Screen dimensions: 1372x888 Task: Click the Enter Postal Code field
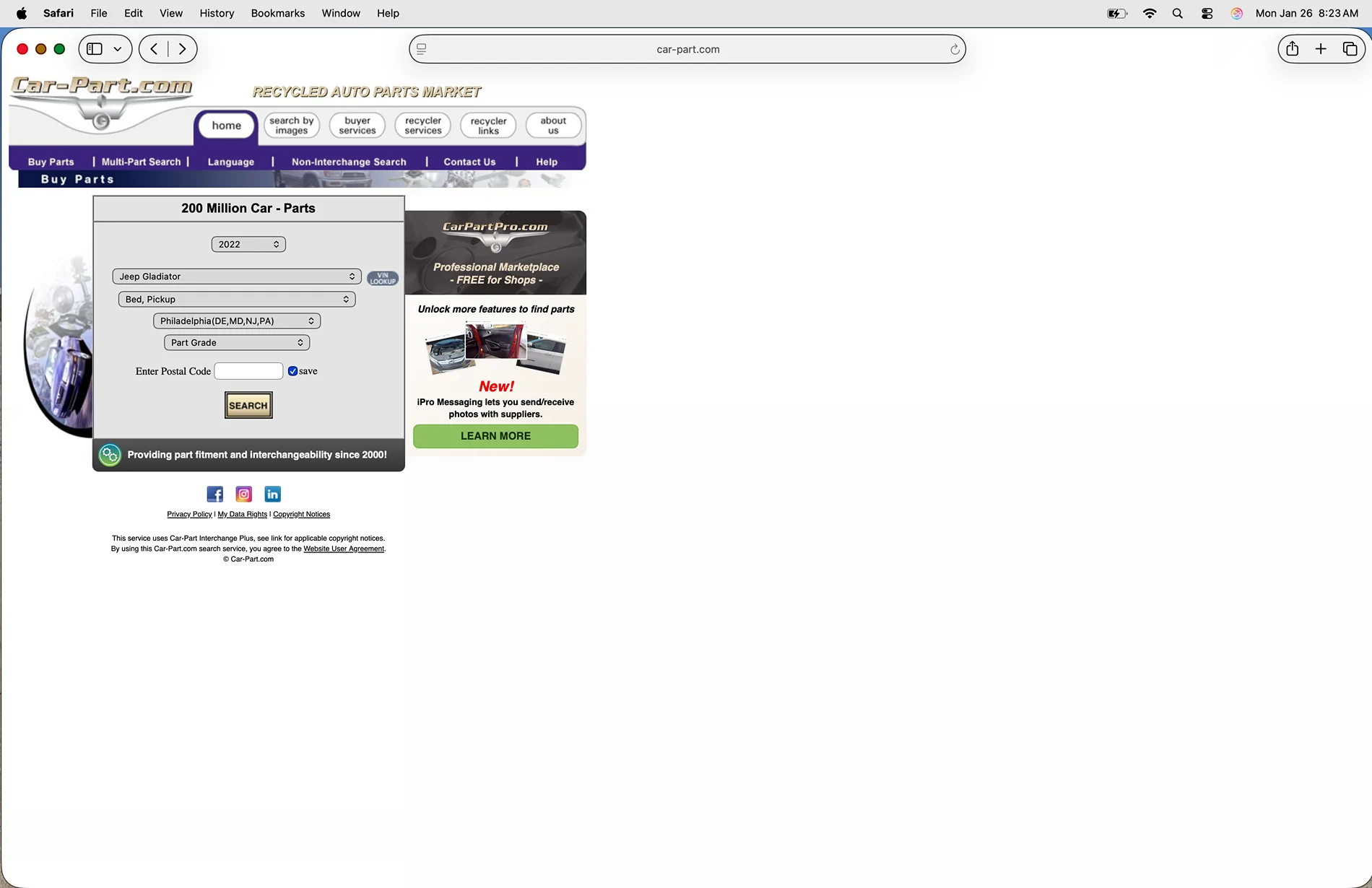pos(248,371)
